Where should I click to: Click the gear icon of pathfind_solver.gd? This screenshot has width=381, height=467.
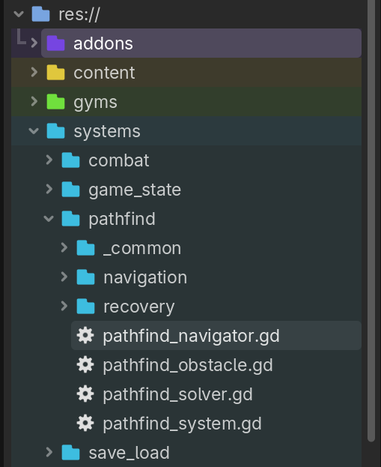[x=85, y=394]
